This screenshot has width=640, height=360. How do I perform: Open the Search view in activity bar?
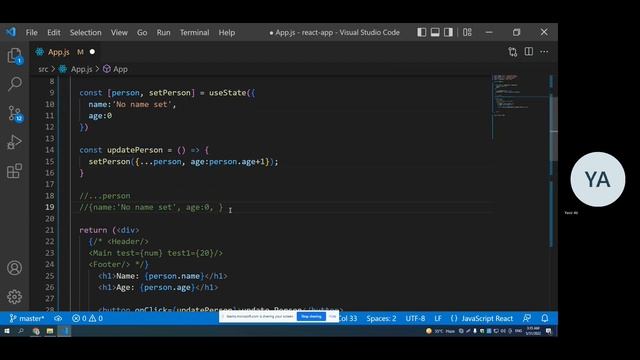(15, 84)
